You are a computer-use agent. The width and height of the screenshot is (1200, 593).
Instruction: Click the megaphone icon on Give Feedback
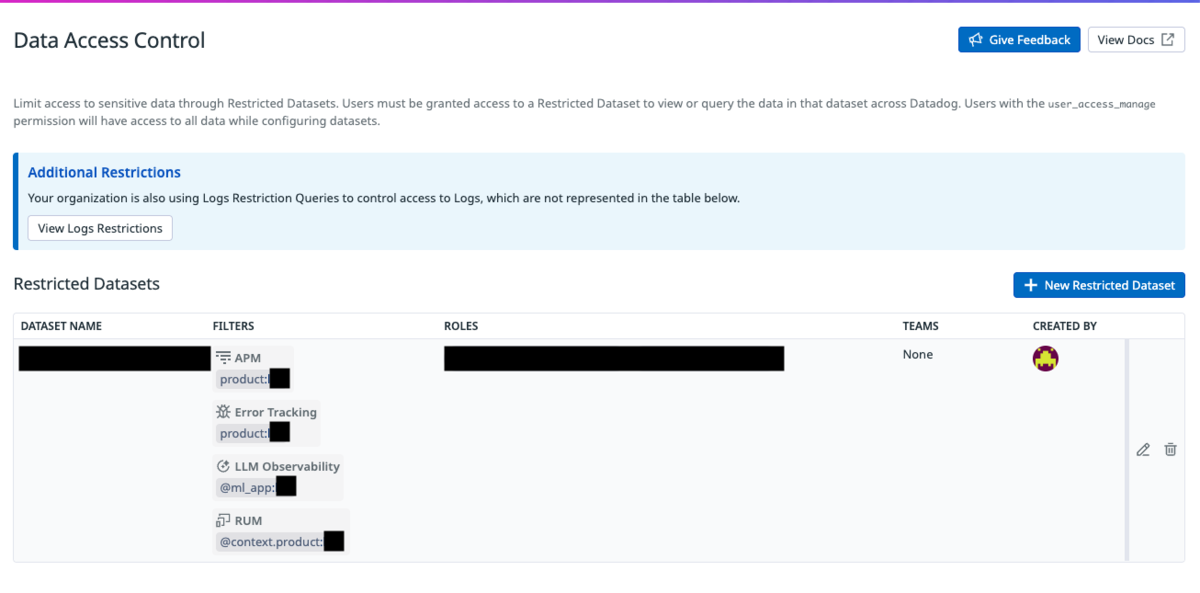click(976, 40)
